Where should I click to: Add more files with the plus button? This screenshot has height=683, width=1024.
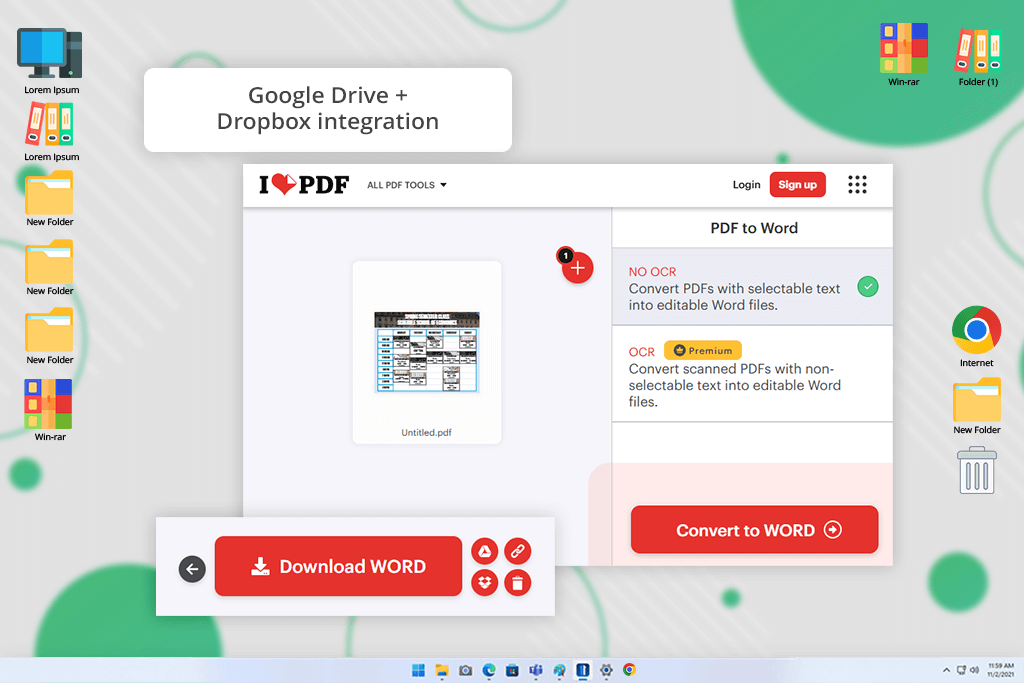(577, 268)
